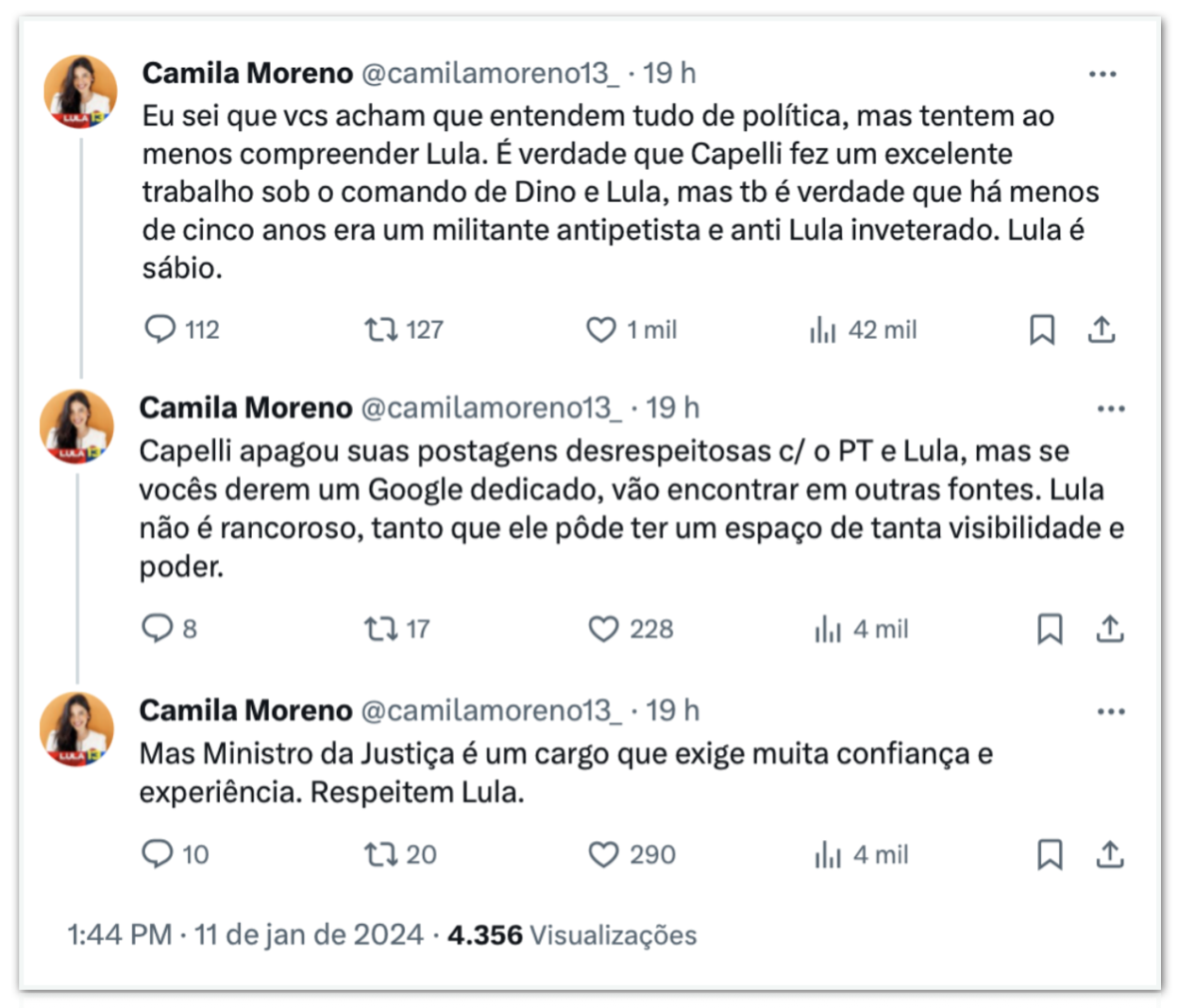The image size is (1178, 1008).
Task: Open three-dot menu on third tweet
Action: (x=1111, y=711)
